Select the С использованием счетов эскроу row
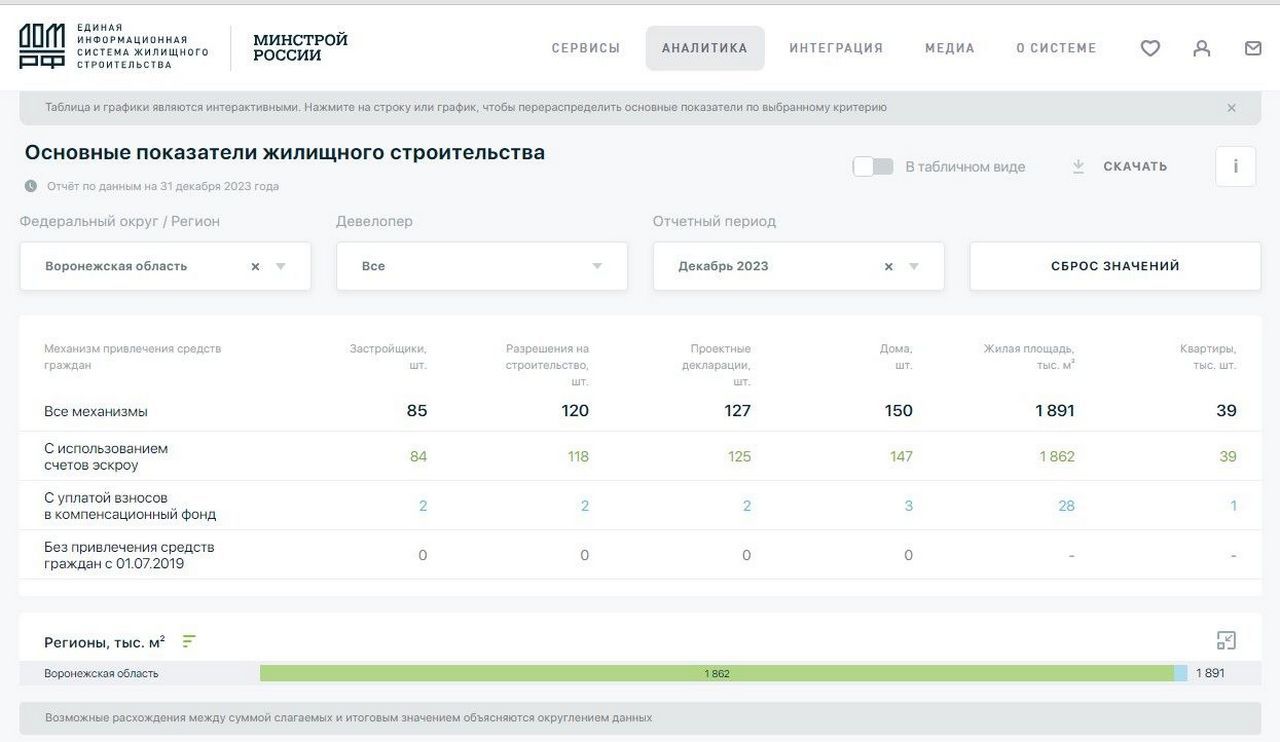Viewport: 1280px width, 742px height. coord(640,456)
